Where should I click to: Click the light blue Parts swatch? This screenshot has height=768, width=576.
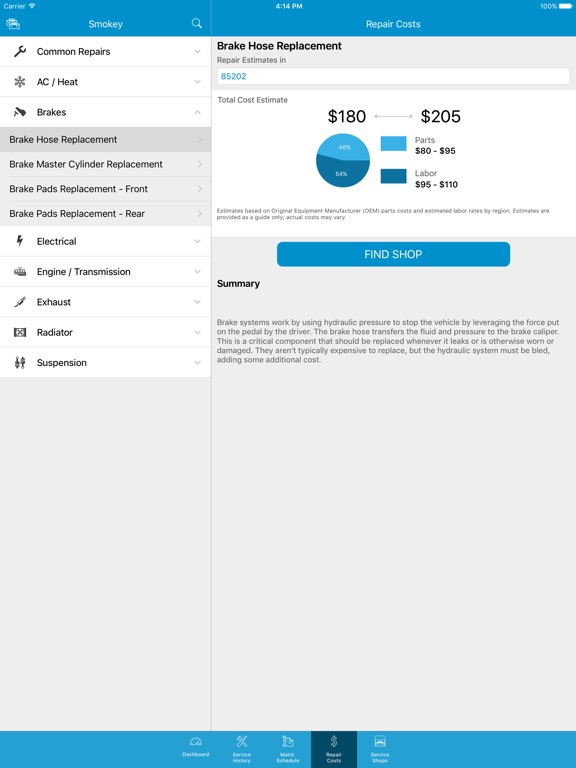[393, 144]
